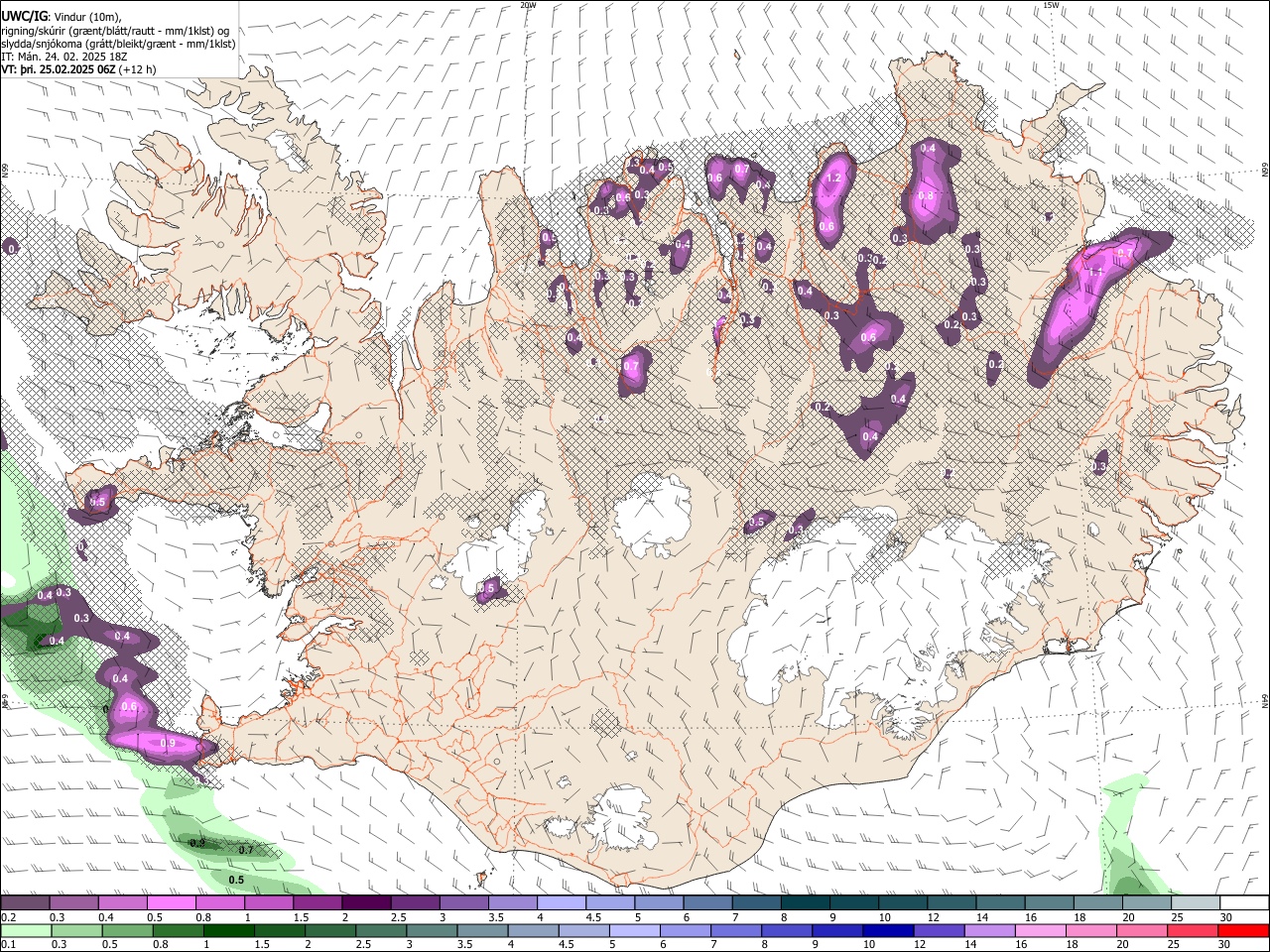
Task: Click the '4.5' label under the purple legend row
Action: point(593,917)
